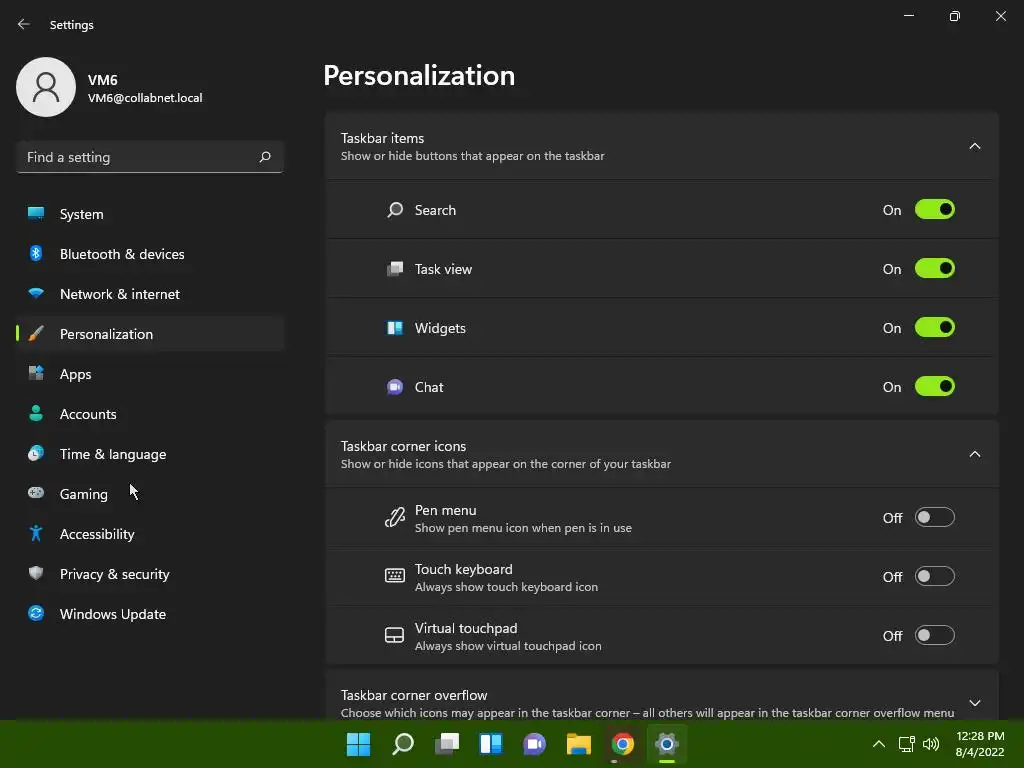
Task: Open Network & internet settings
Action: click(x=150, y=294)
